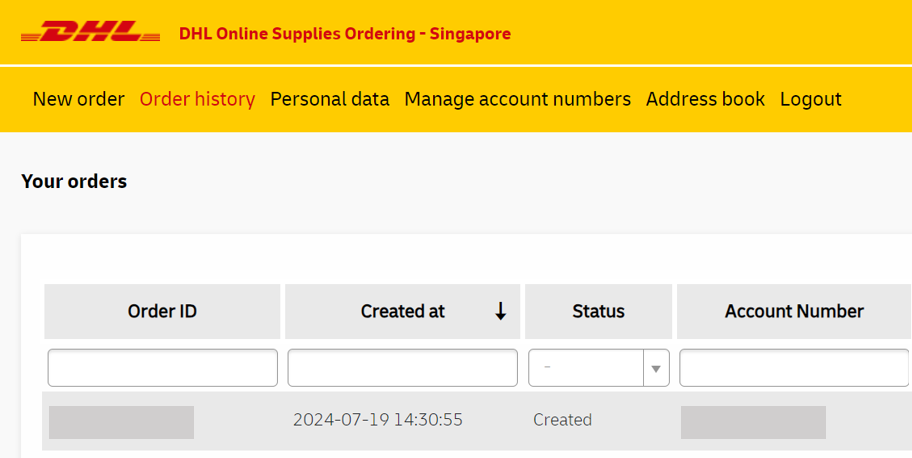Select Manage account numbers
Image resolution: width=912 pixels, height=458 pixels.
517,99
